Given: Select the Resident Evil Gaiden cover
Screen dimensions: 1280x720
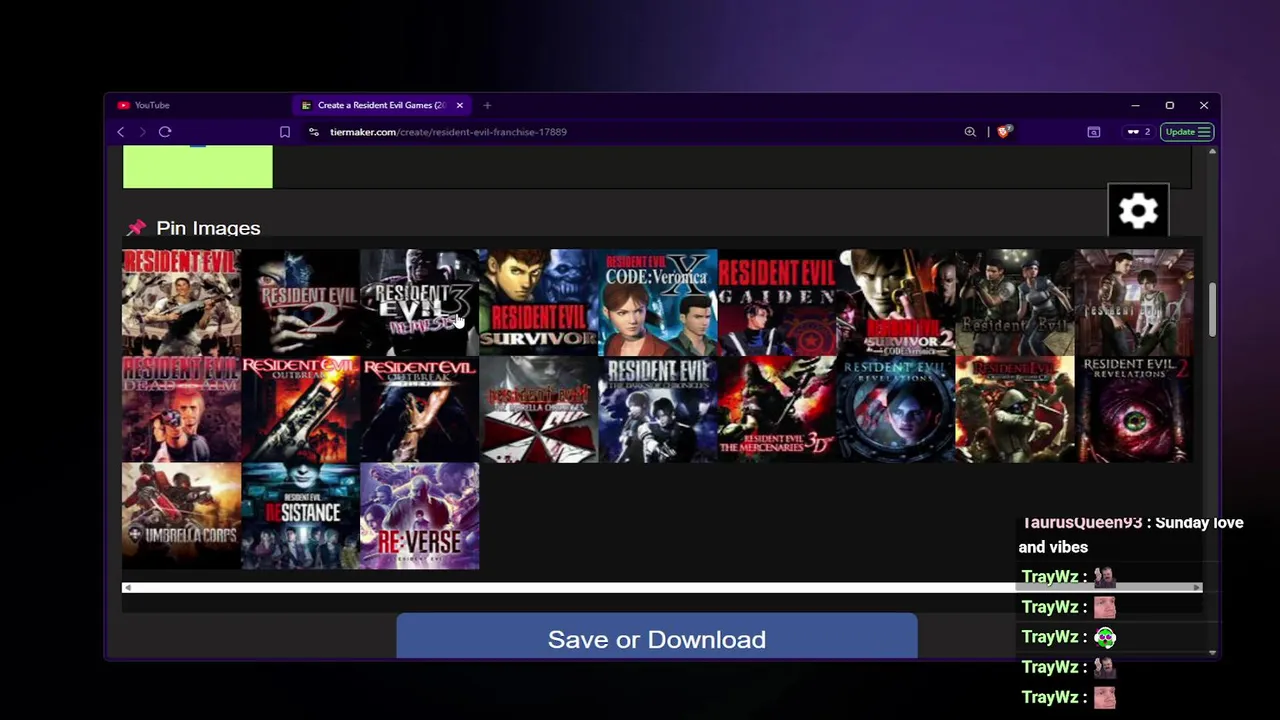Looking at the screenshot, I should 776,303.
